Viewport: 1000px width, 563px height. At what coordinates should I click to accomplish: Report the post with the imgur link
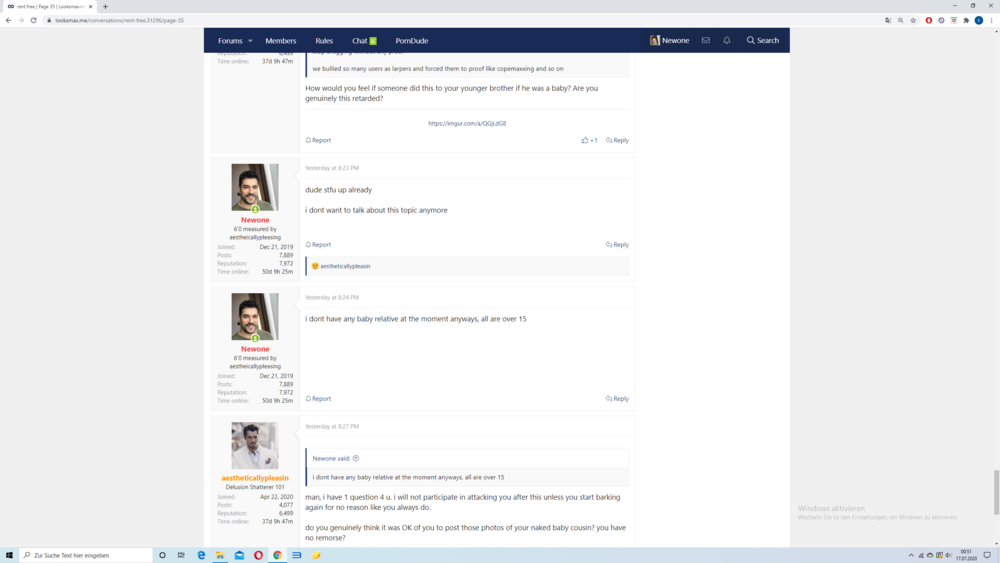[318, 140]
